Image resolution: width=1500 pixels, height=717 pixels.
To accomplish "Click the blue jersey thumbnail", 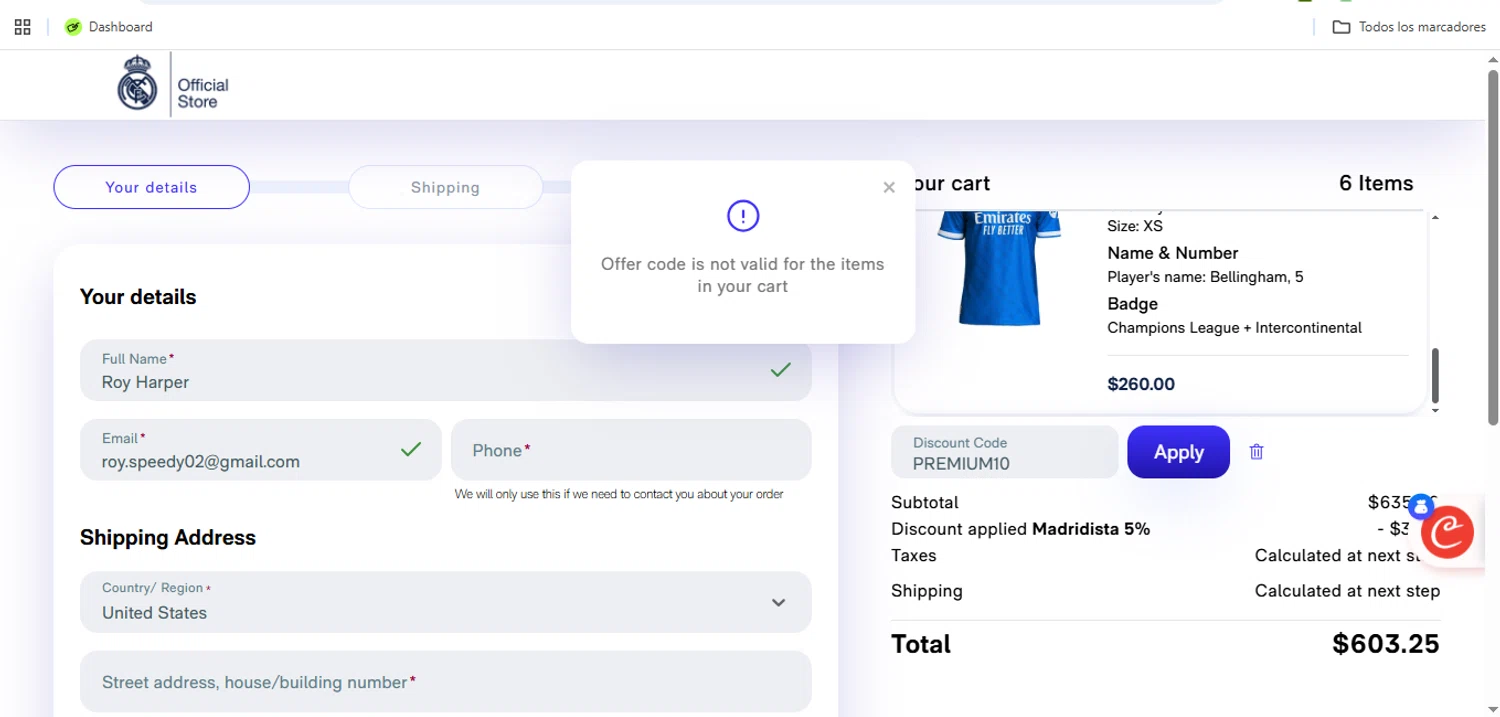I will 998,268.
